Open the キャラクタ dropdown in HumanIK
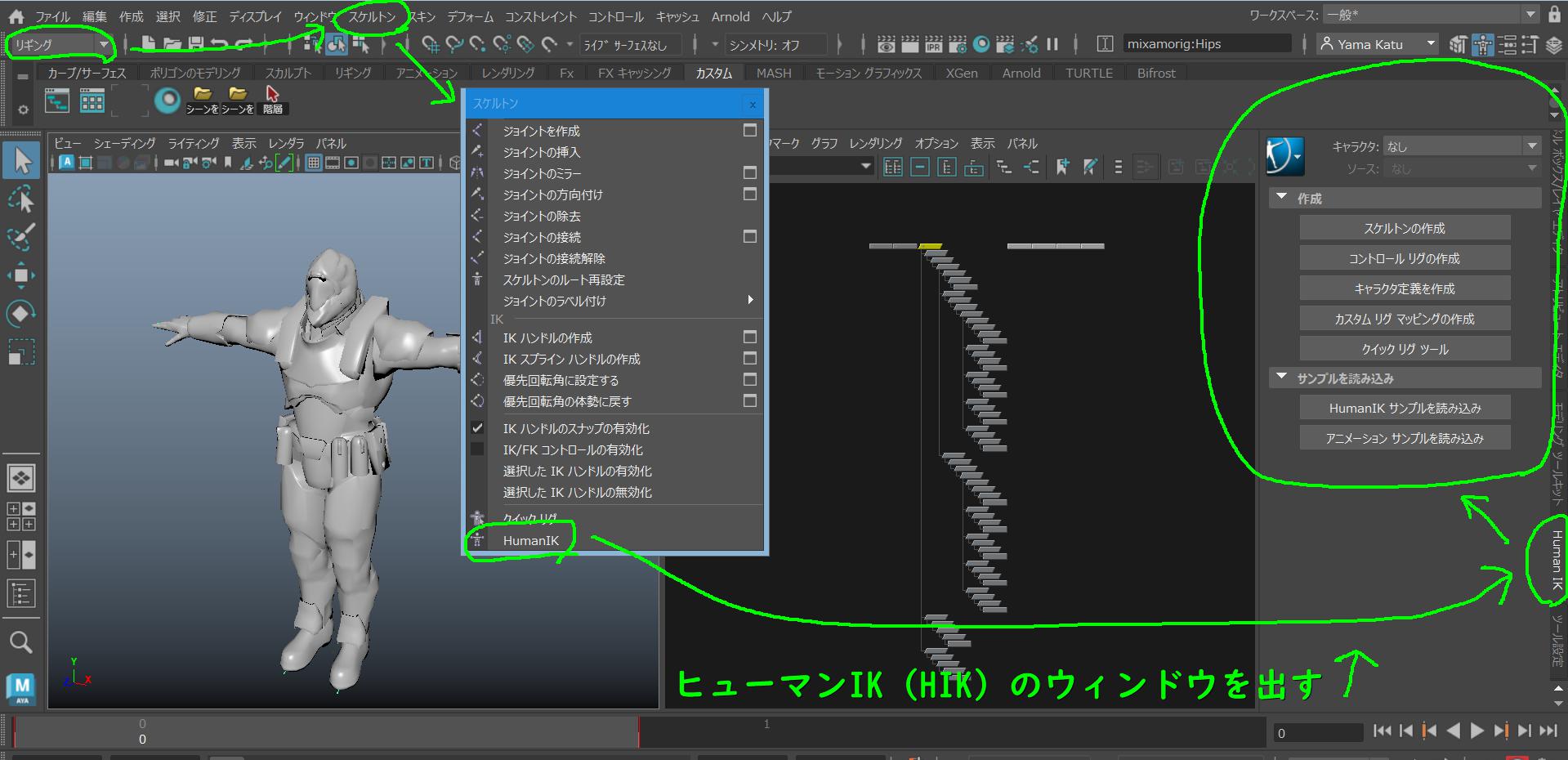The height and width of the screenshot is (760, 1568). pyautogui.click(x=1463, y=146)
